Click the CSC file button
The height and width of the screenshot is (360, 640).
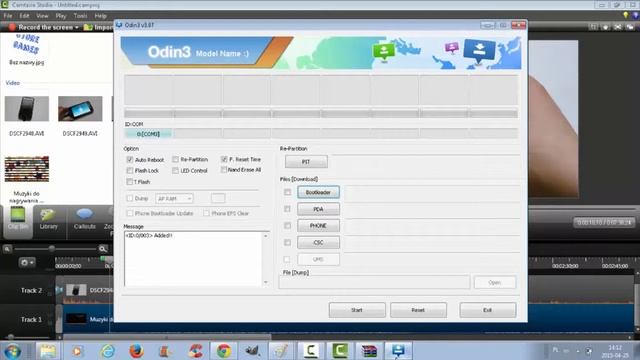point(318,242)
